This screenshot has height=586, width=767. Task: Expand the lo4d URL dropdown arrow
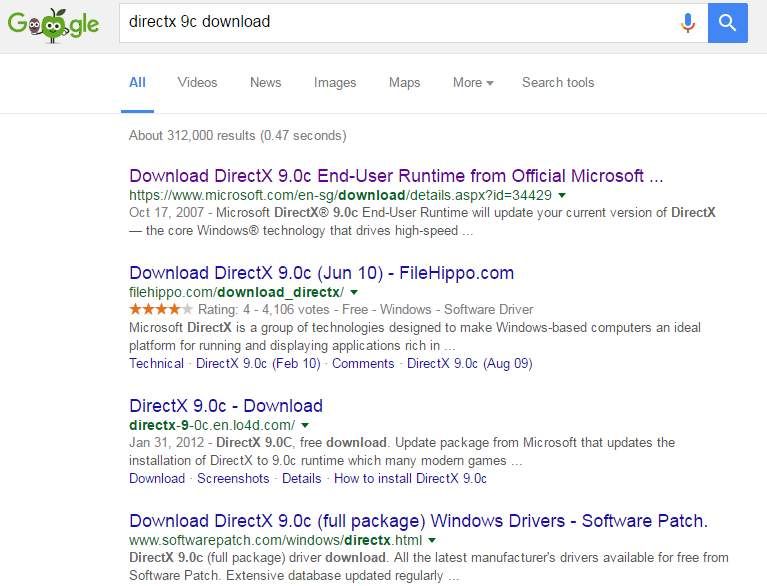click(305, 425)
